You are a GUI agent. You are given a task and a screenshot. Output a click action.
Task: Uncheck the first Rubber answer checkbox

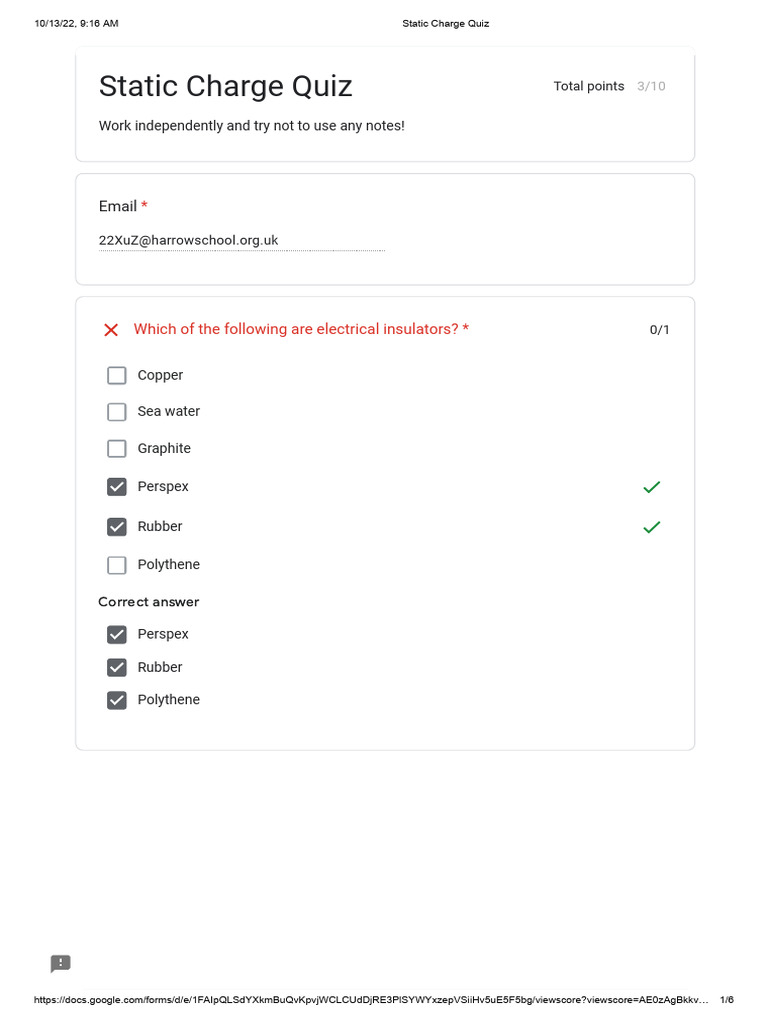coord(117,527)
